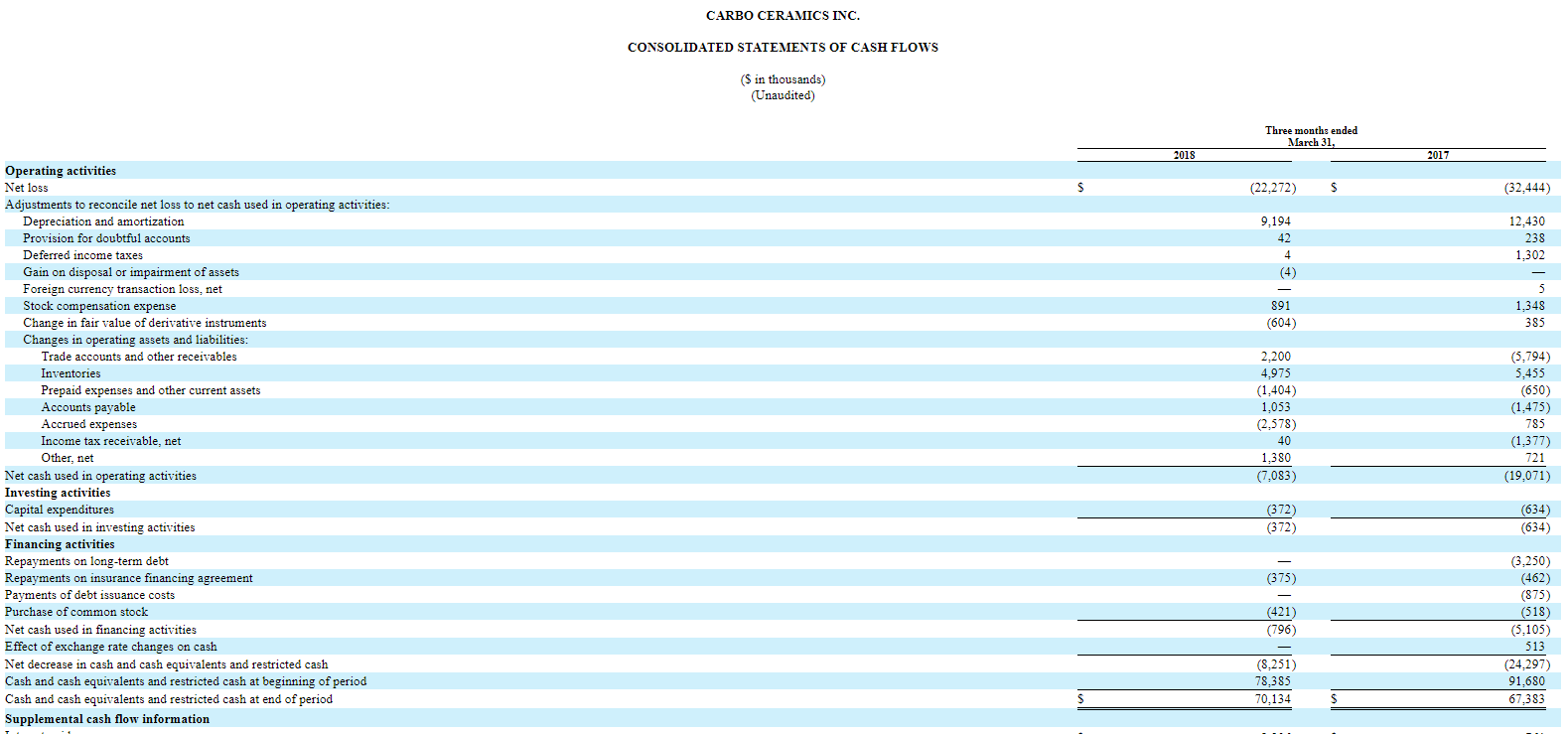1568x734 pixels.
Task: Select 'Trade accounts and other receivables' label
Action: click(139, 357)
